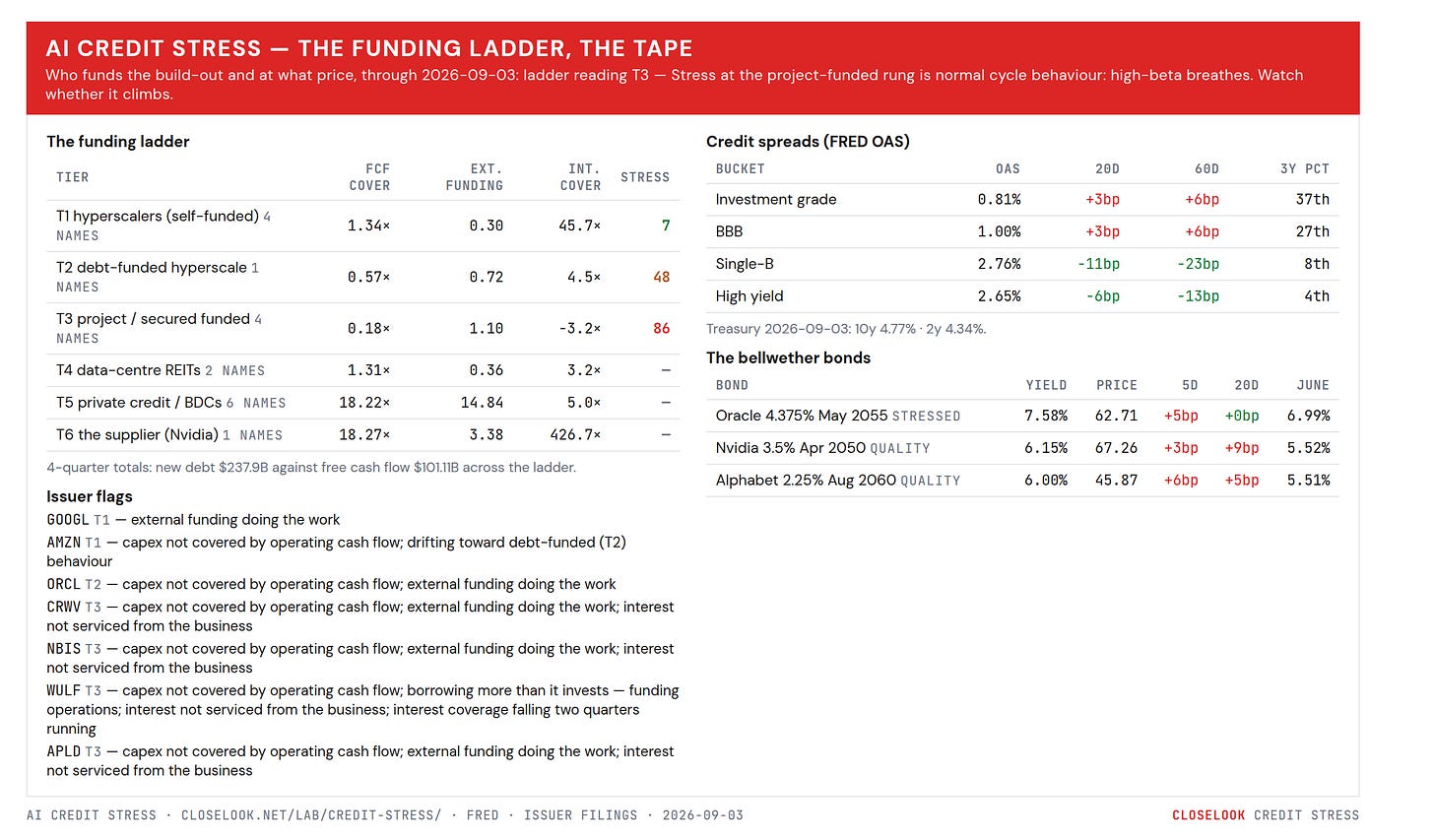Click the "Credit spreads (FRED OAS)" heading
The image size is (1434, 840).
(808, 142)
